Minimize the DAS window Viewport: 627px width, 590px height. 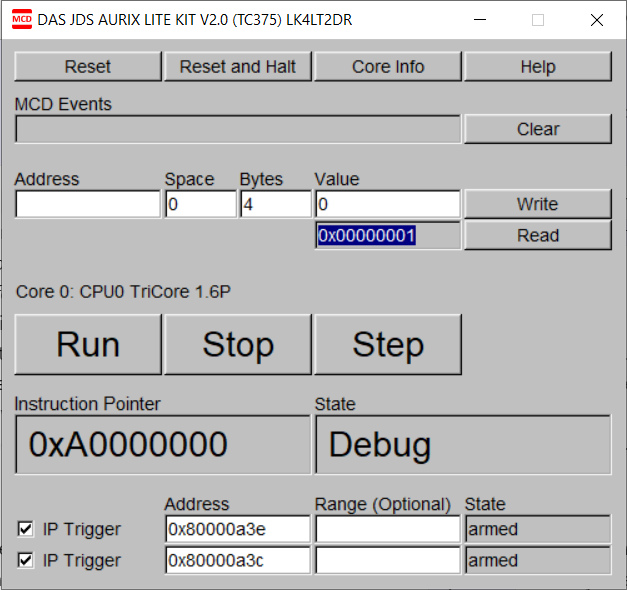(480, 20)
